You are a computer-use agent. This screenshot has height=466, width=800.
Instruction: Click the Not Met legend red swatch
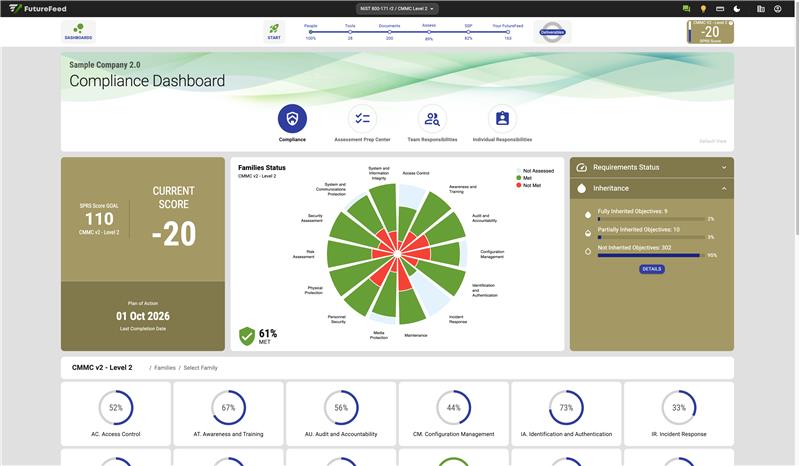[x=519, y=185]
